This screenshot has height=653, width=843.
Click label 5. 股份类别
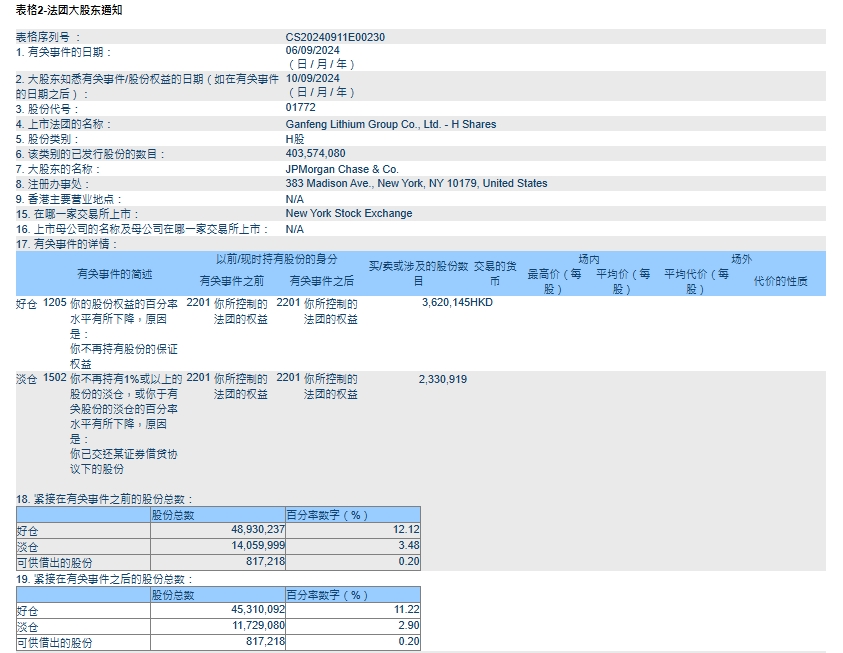coord(47,139)
